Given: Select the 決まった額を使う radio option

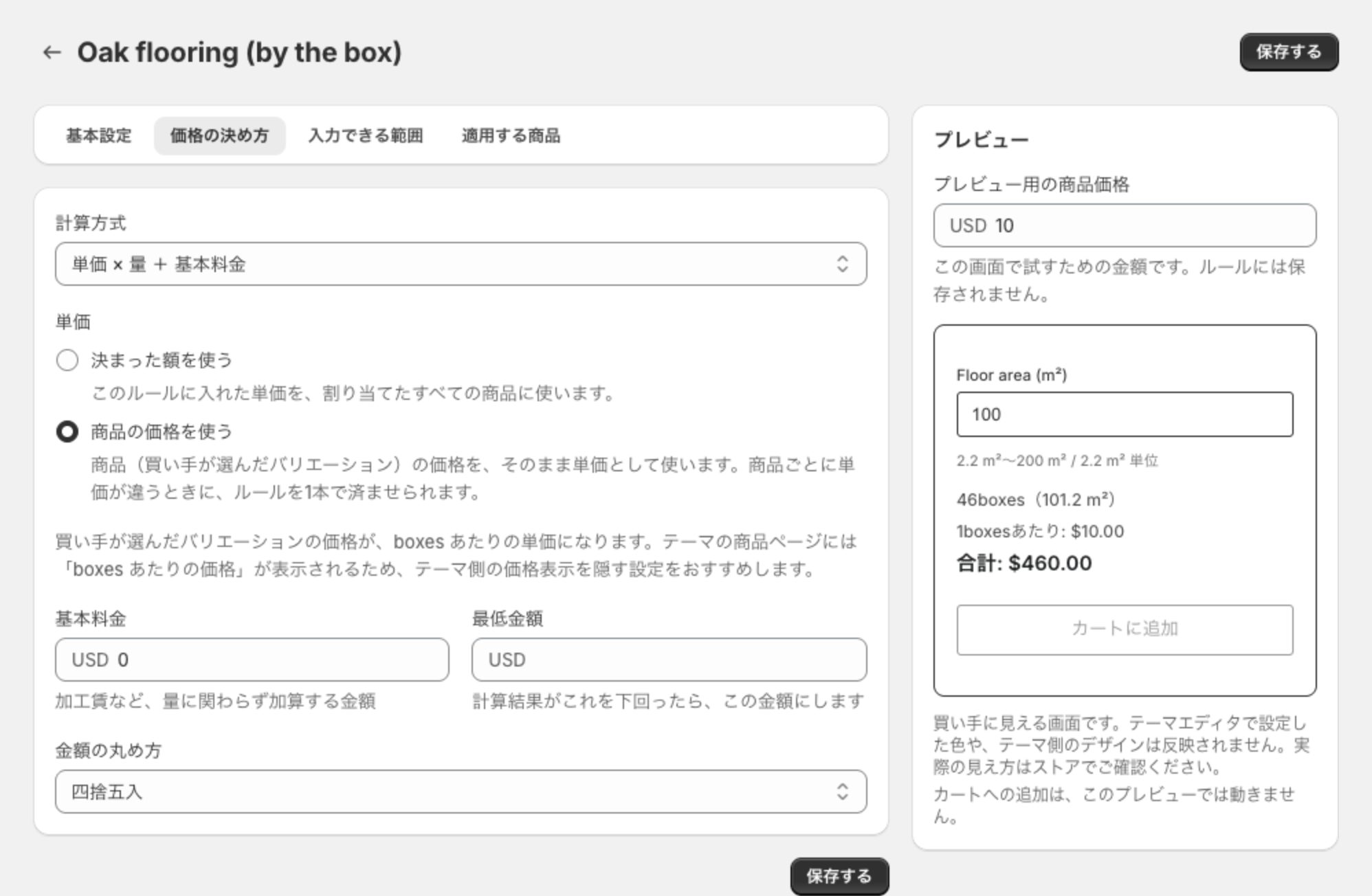Looking at the screenshot, I should (67, 360).
